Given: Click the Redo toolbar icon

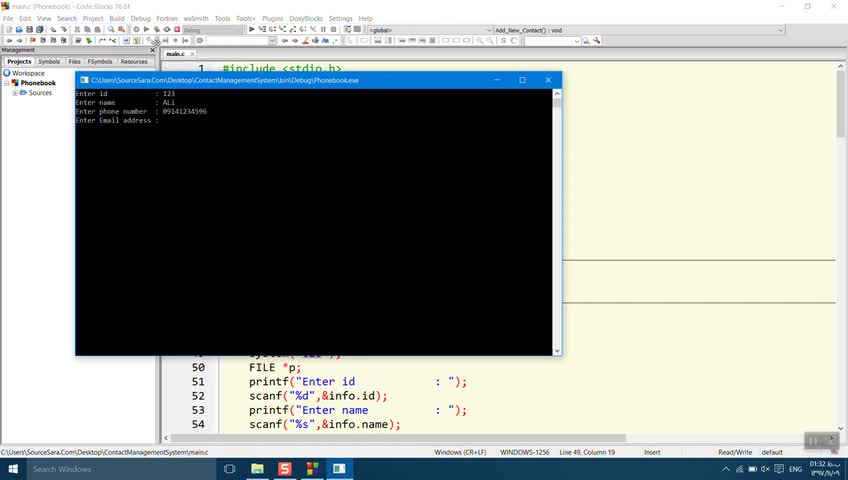Looking at the screenshot, I should tap(63, 29).
